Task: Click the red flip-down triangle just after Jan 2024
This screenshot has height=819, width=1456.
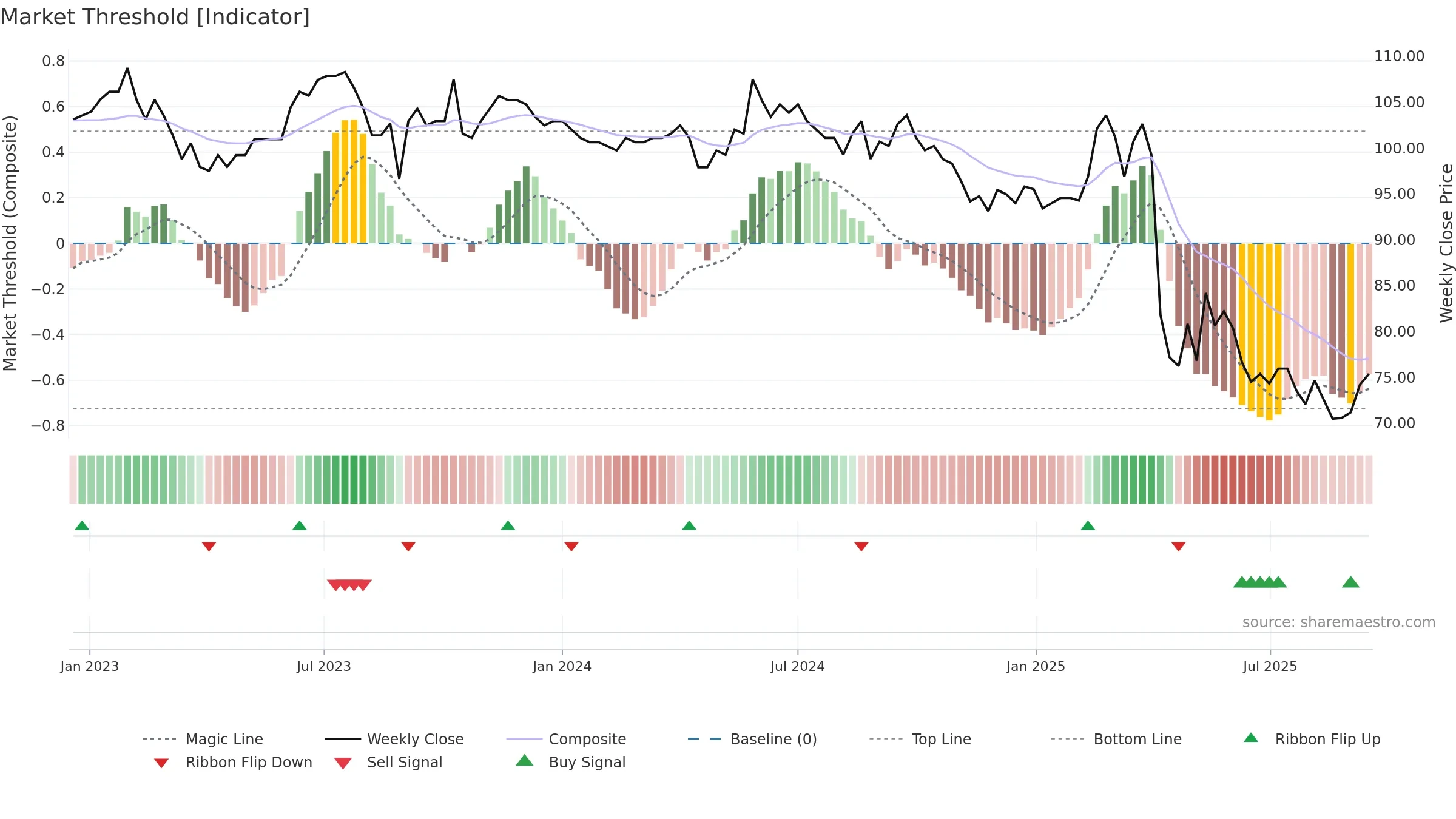Action: click(571, 547)
